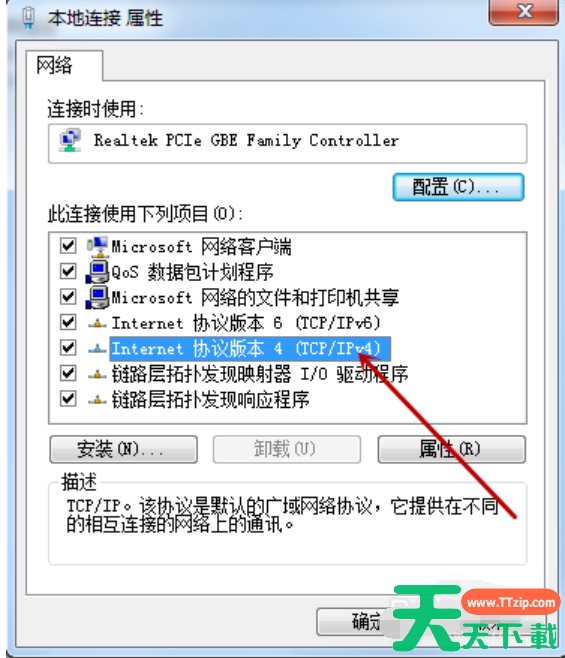Toggle the TCP/IPv4 protocol checkbox
The width and height of the screenshot is (565, 658).
point(68,347)
